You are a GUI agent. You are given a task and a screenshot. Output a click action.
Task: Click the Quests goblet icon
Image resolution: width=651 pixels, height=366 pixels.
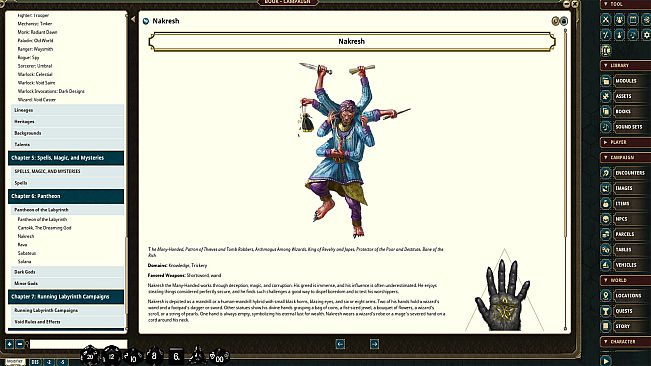pyautogui.click(x=606, y=311)
